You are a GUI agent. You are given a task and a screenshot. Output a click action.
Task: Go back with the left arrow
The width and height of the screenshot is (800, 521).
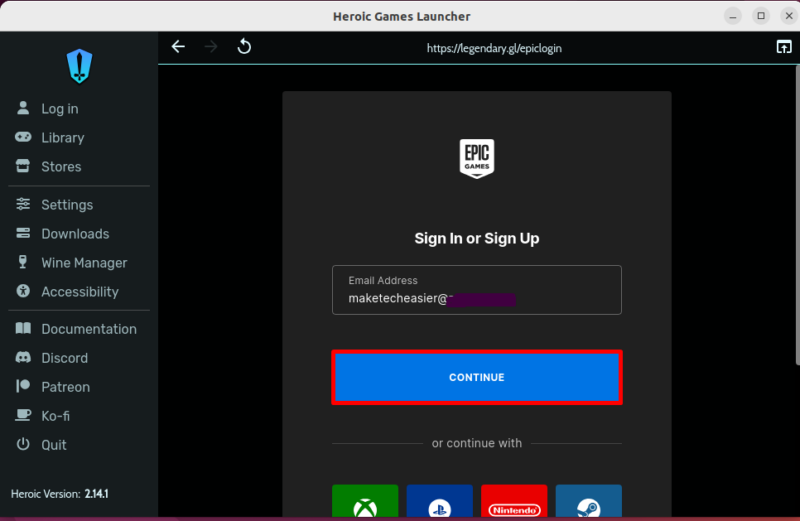[178, 47]
